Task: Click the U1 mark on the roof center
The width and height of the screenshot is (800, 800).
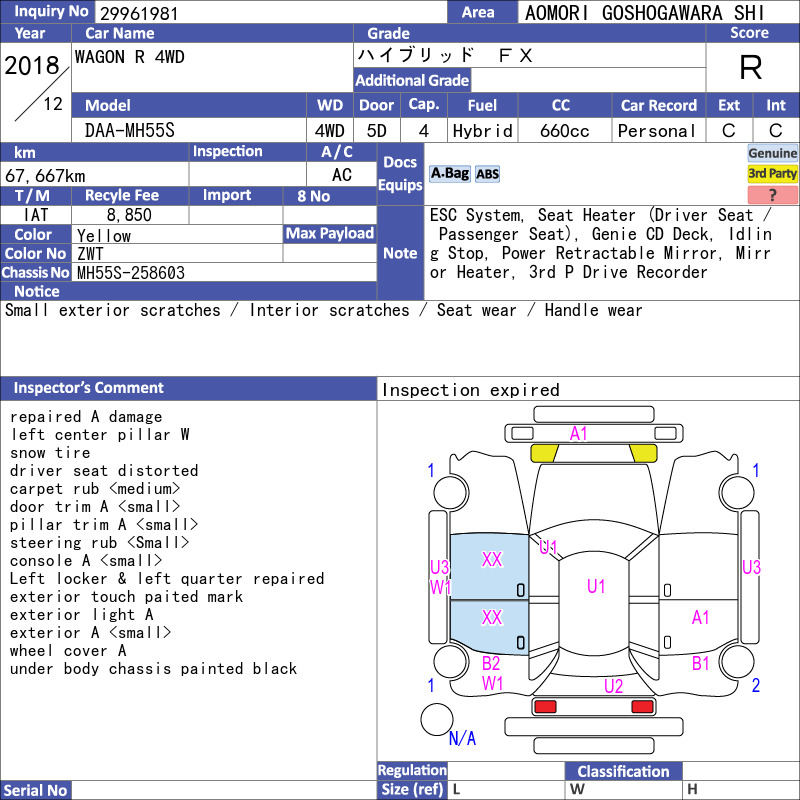Action: point(596,586)
